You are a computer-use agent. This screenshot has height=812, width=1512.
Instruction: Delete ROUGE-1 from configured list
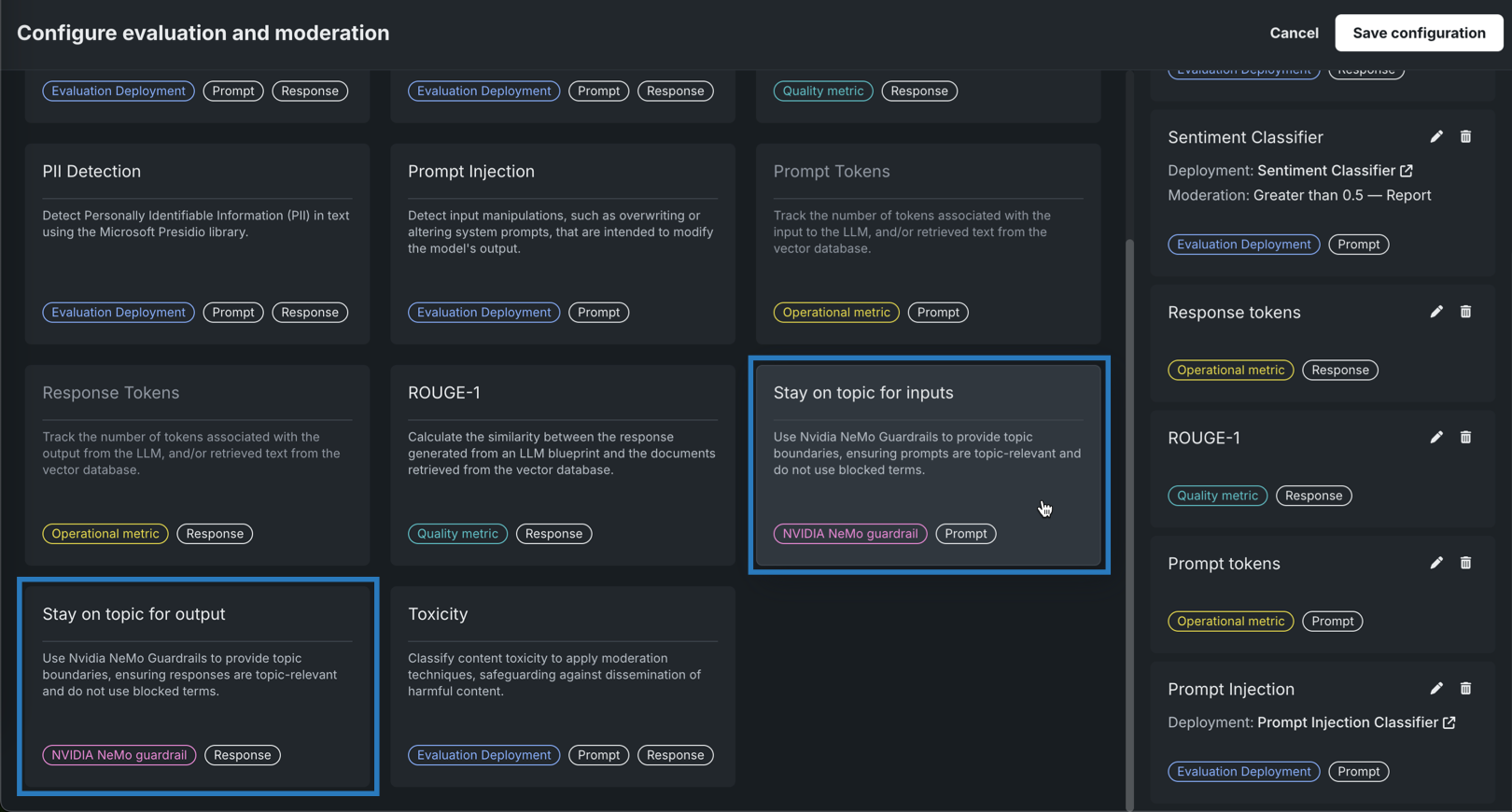(x=1465, y=438)
